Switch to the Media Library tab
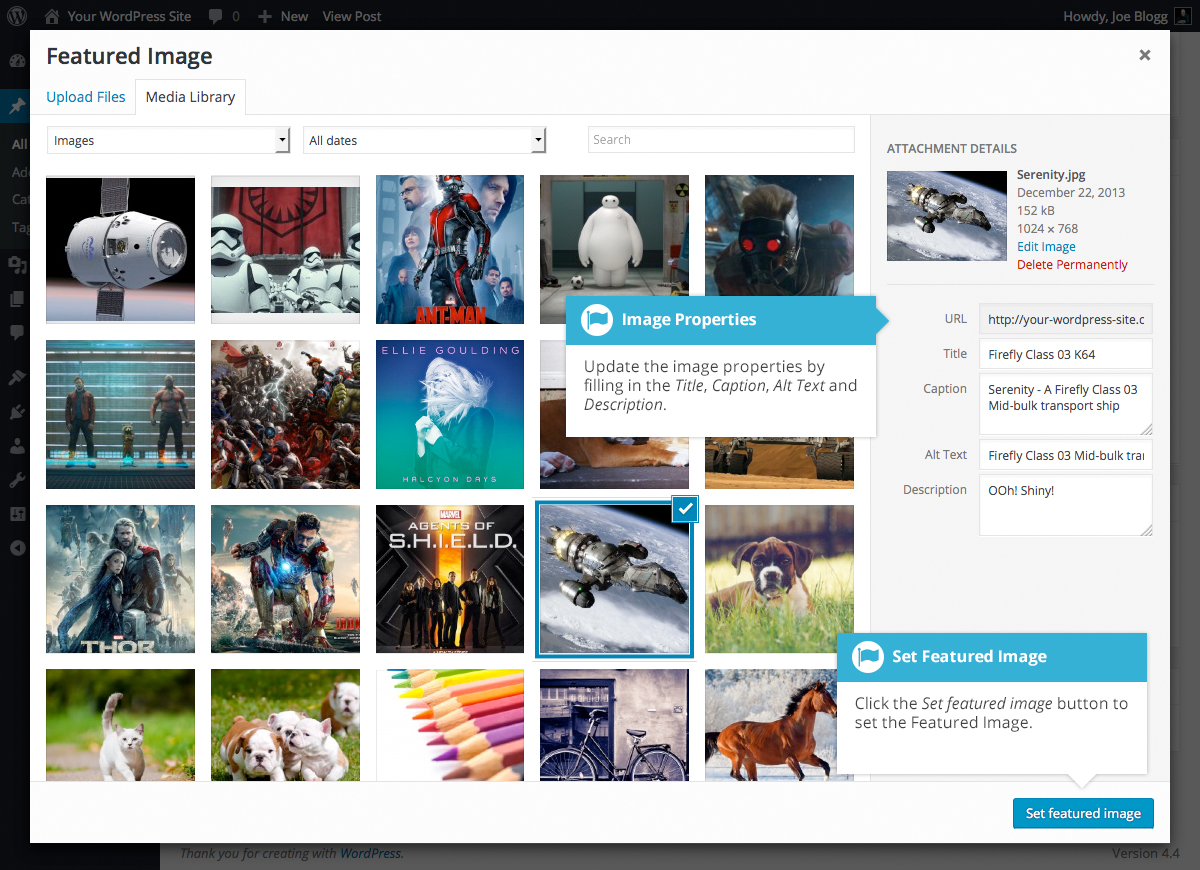Viewport: 1200px width, 870px height. (x=190, y=97)
